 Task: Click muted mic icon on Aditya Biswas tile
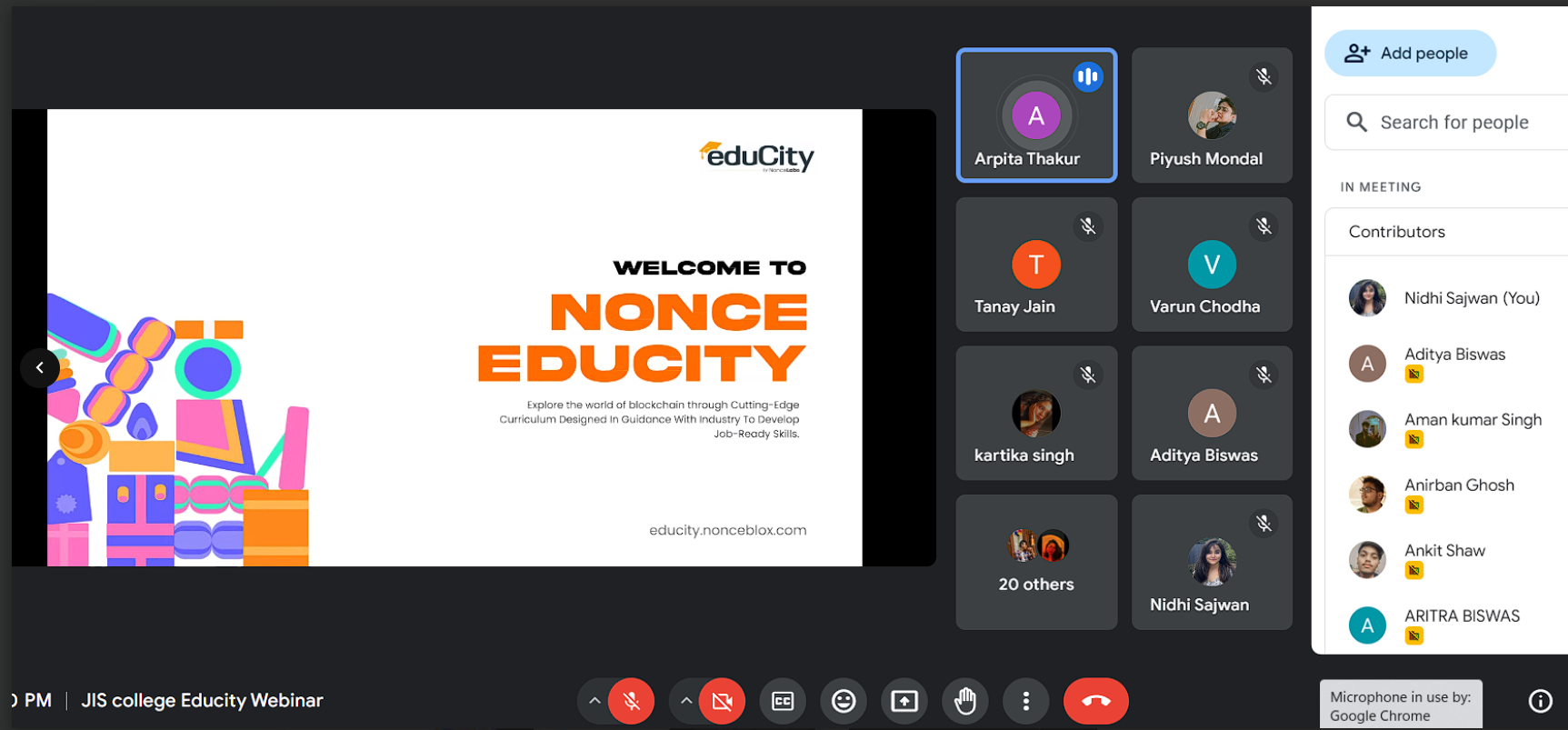click(x=1263, y=375)
